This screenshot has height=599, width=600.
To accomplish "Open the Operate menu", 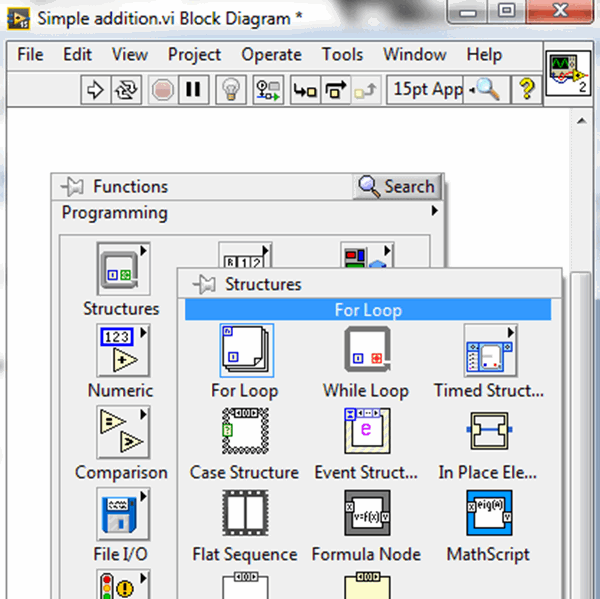I will pos(271,55).
